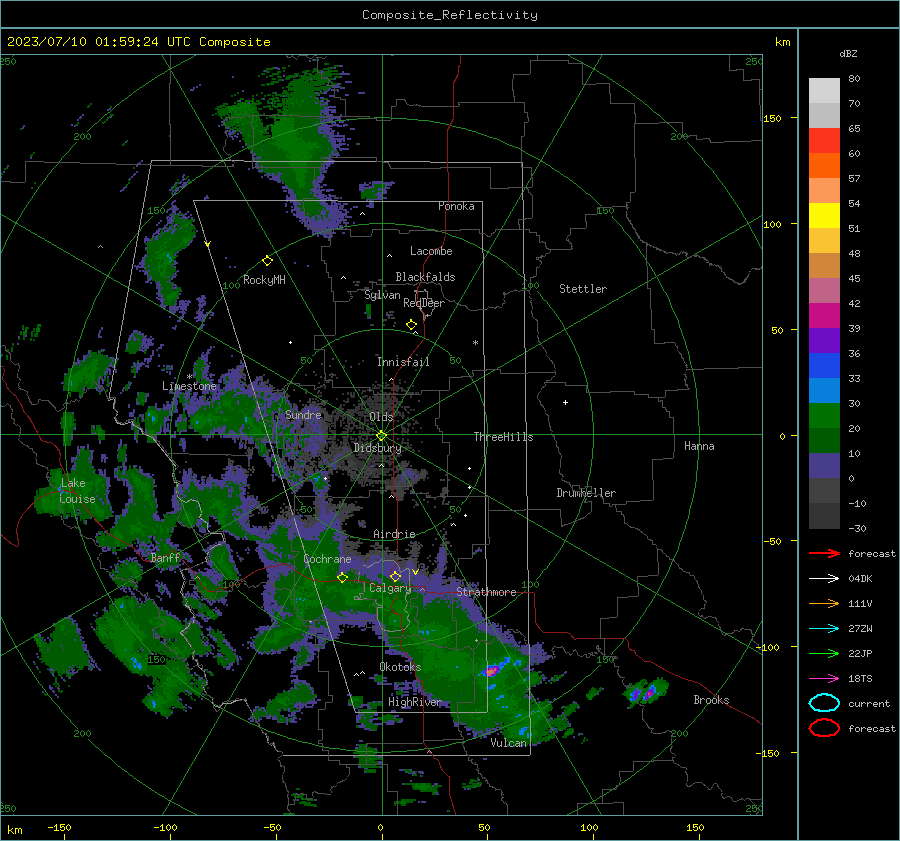Click the Lacombe city label
Image resolution: width=900 pixels, height=841 pixels.
[431, 251]
